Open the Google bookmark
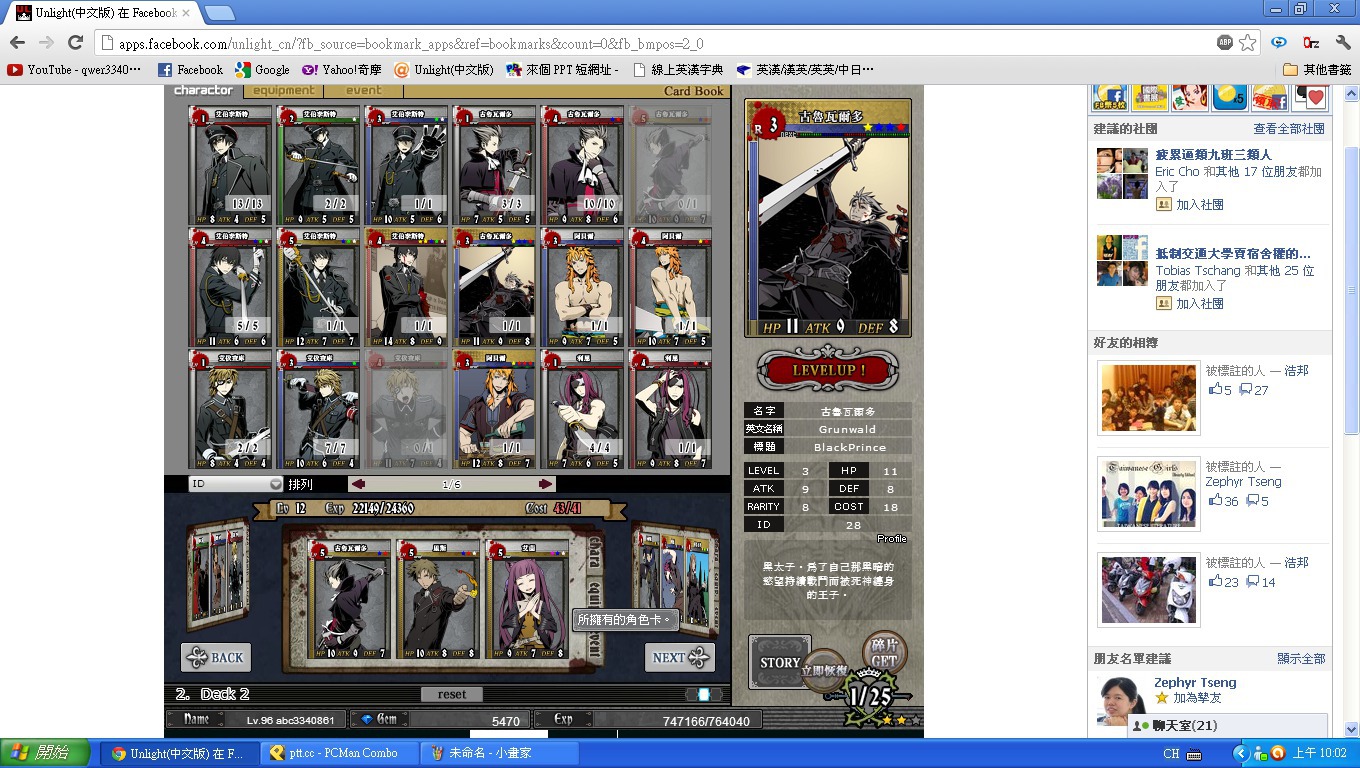This screenshot has width=1360, height=768. tap(262, 70)
